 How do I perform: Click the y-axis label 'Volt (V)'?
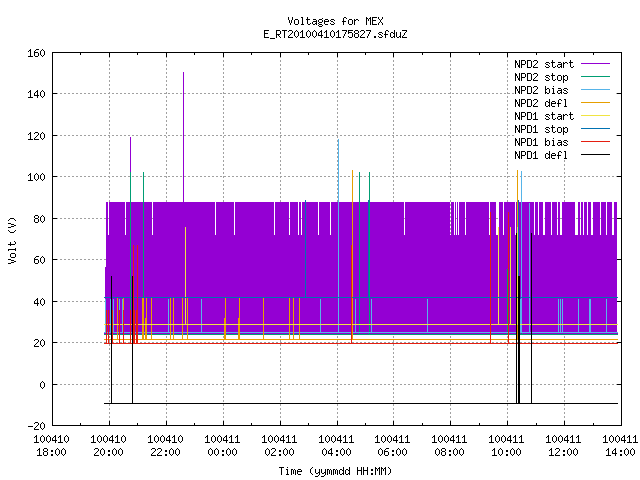click(x=12, y=240)
